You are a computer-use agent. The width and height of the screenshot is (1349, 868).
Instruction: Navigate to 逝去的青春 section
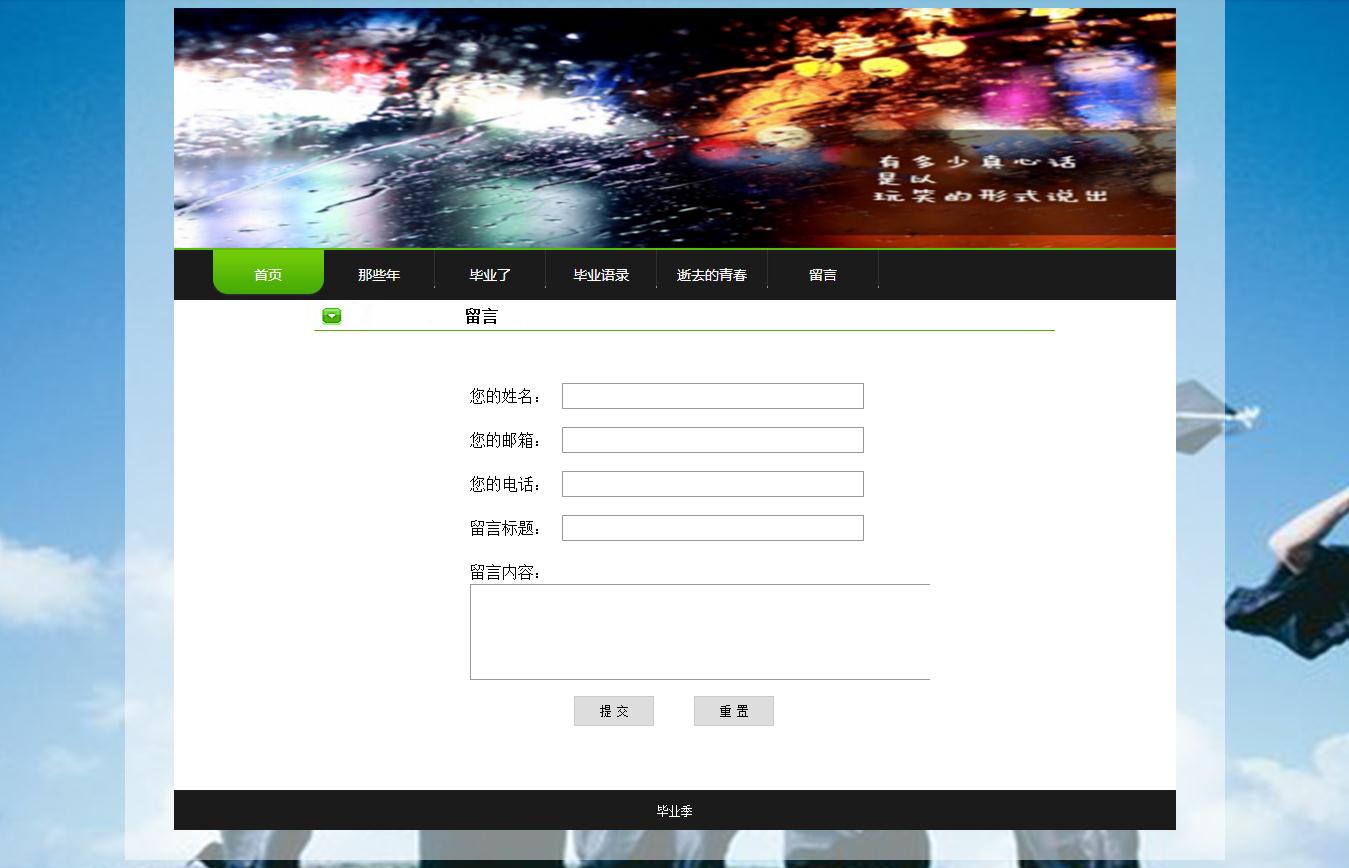pos(712,275)
